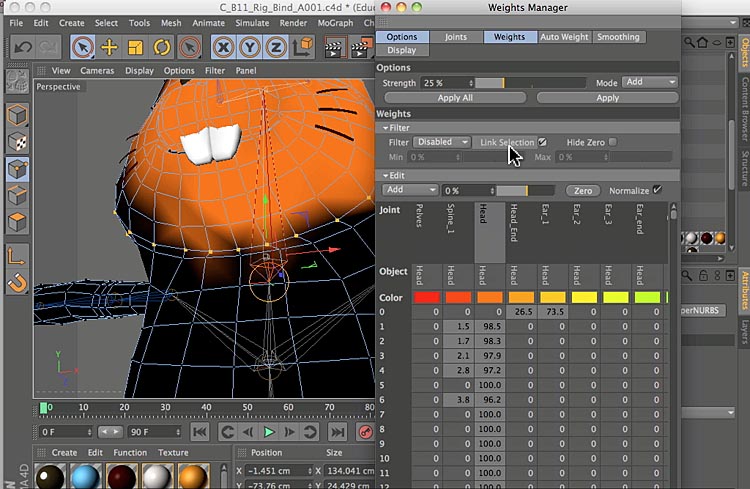This screenshot has height=489, width=750.
Task: Click the Strength slider bar
Action: (x=530, y=83)
